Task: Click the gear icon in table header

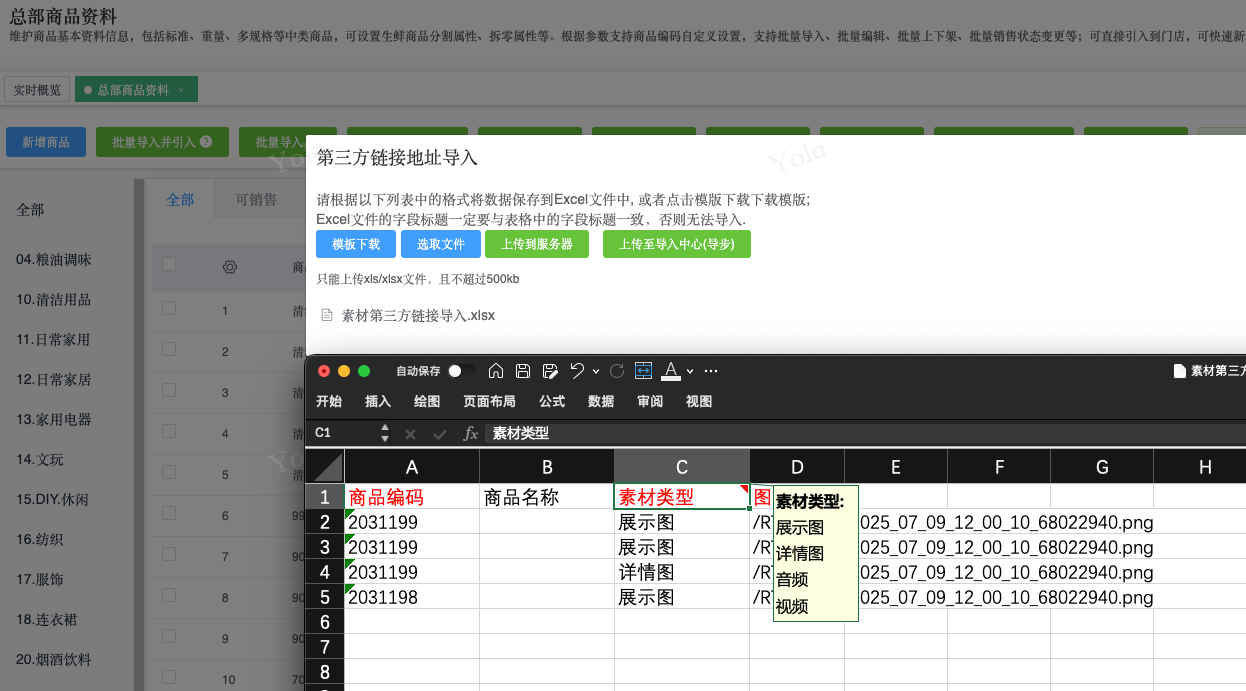Action: [x=229, y=267]
